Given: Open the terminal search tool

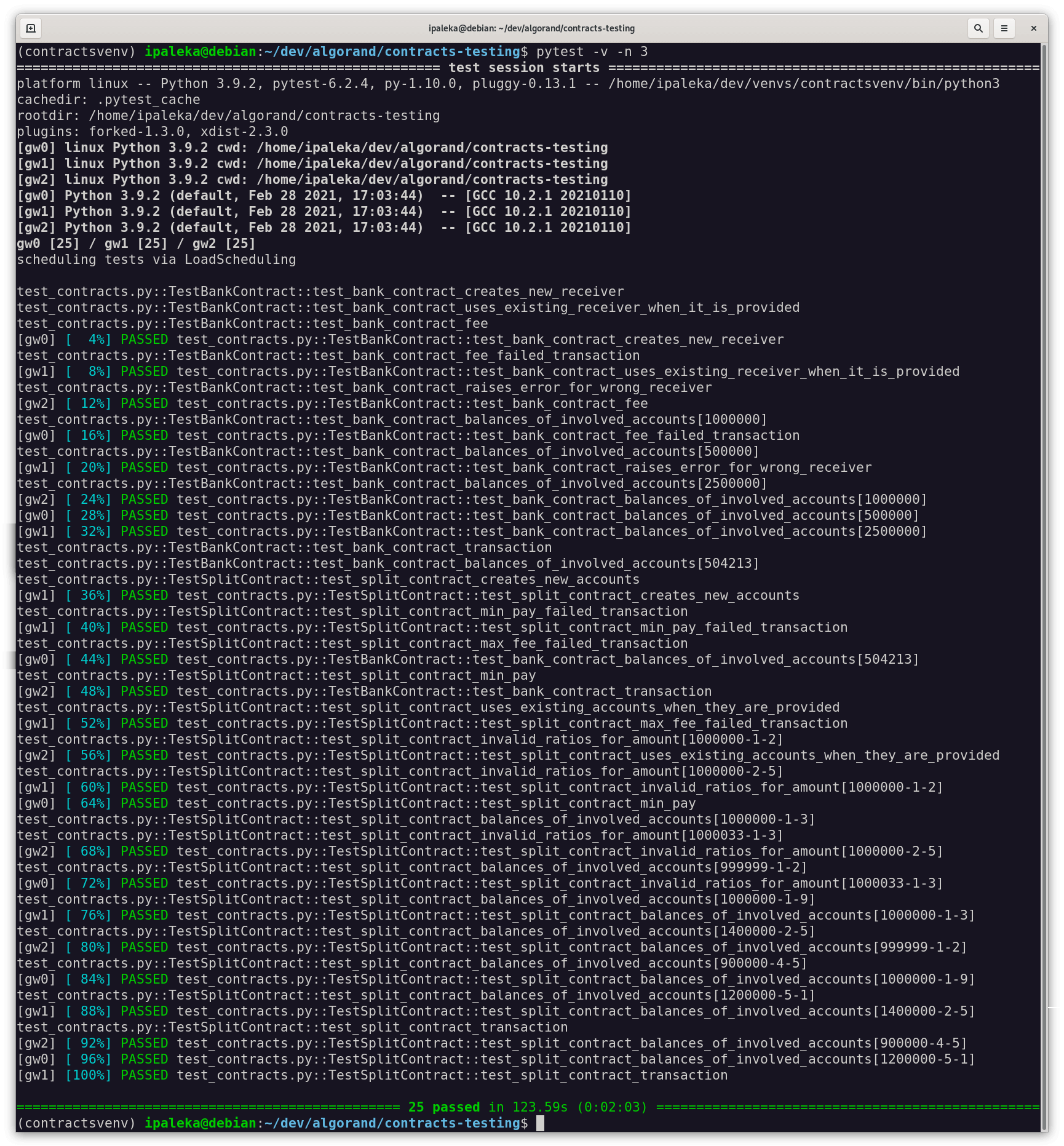Looking at the screenshot, I should 978,28.
